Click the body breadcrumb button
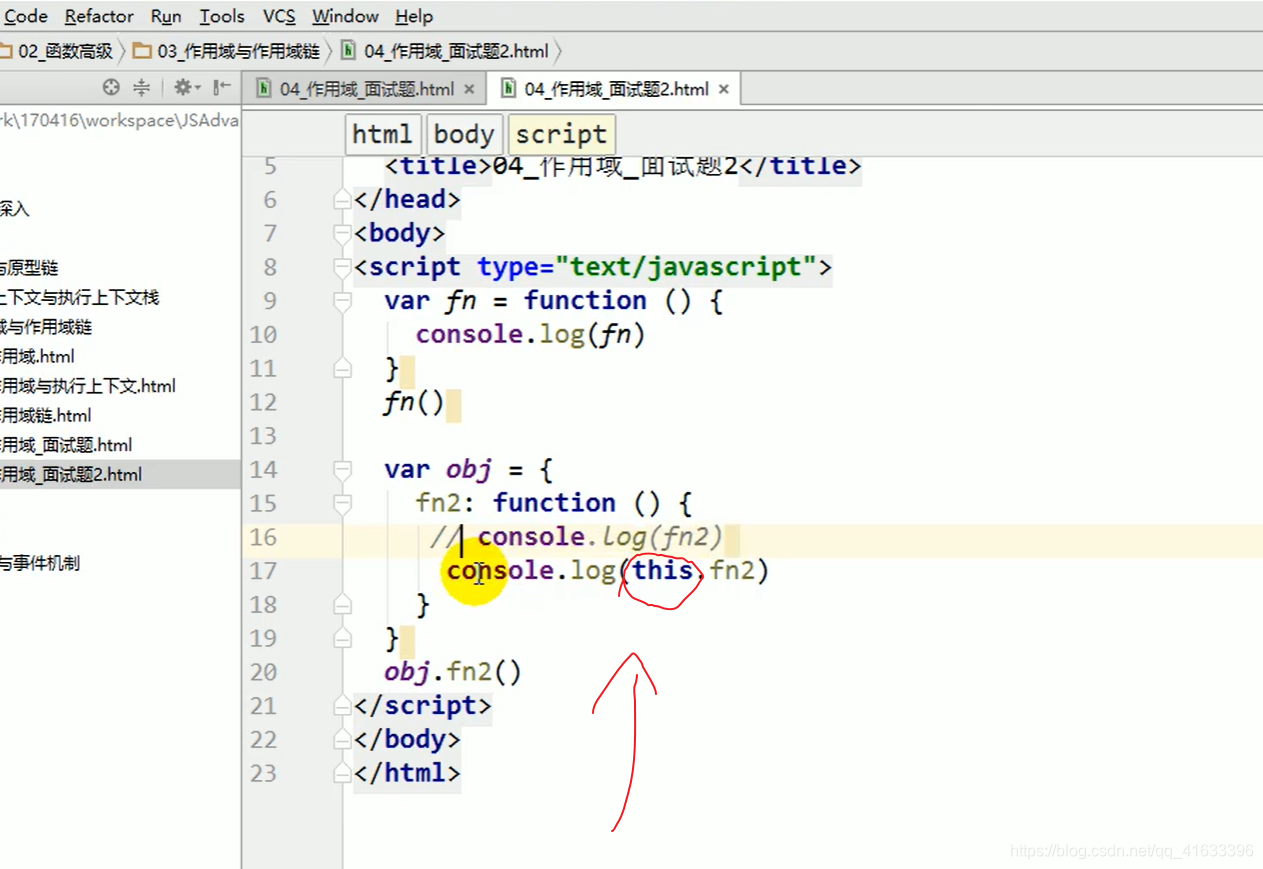The width and height of the screenshot is (1263, 869). coord(464,134)
